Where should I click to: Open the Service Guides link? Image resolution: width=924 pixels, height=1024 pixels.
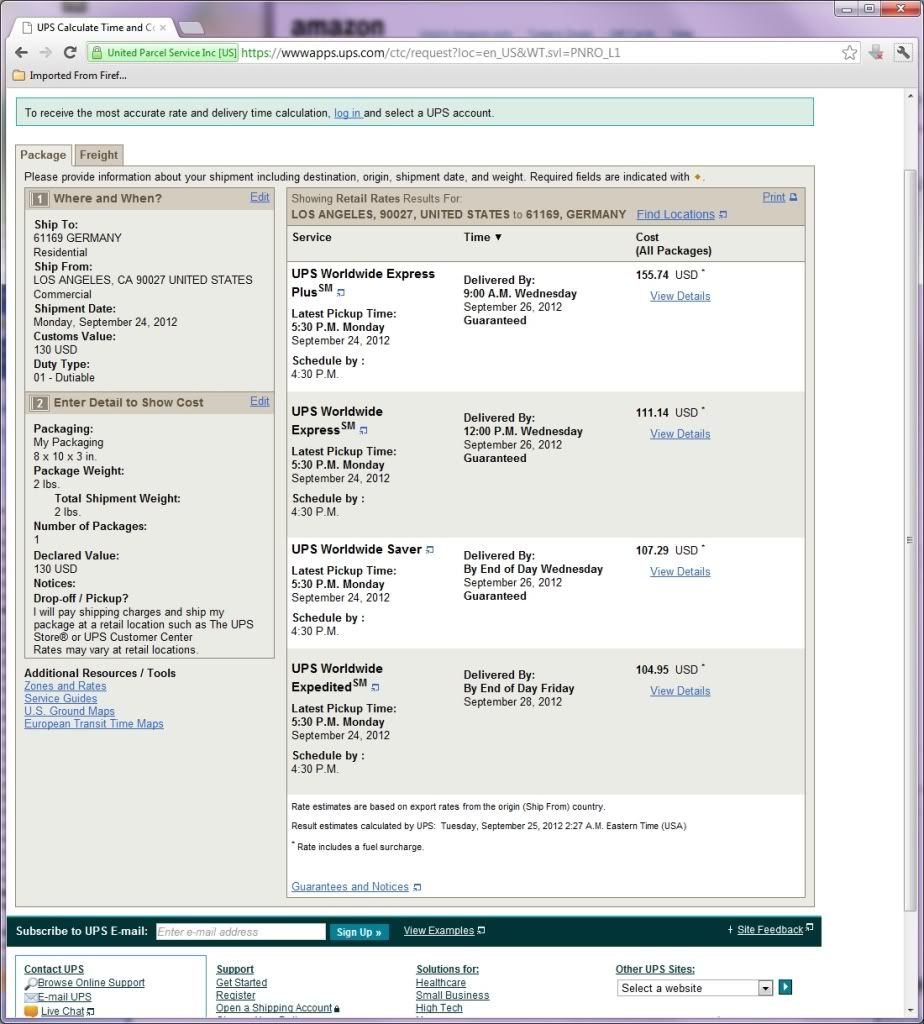(61, 698)
